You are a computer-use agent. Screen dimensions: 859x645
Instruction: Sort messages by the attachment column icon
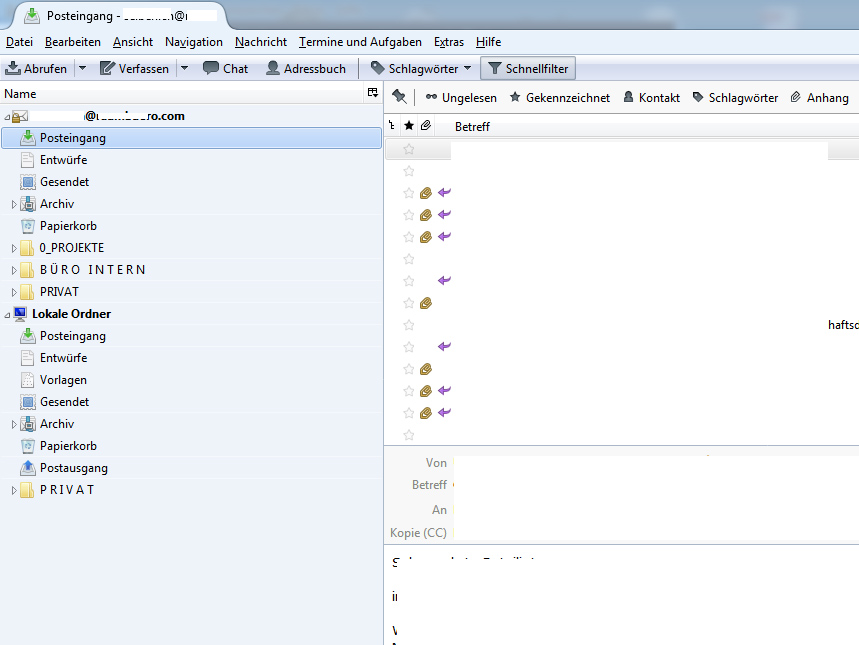425,126
